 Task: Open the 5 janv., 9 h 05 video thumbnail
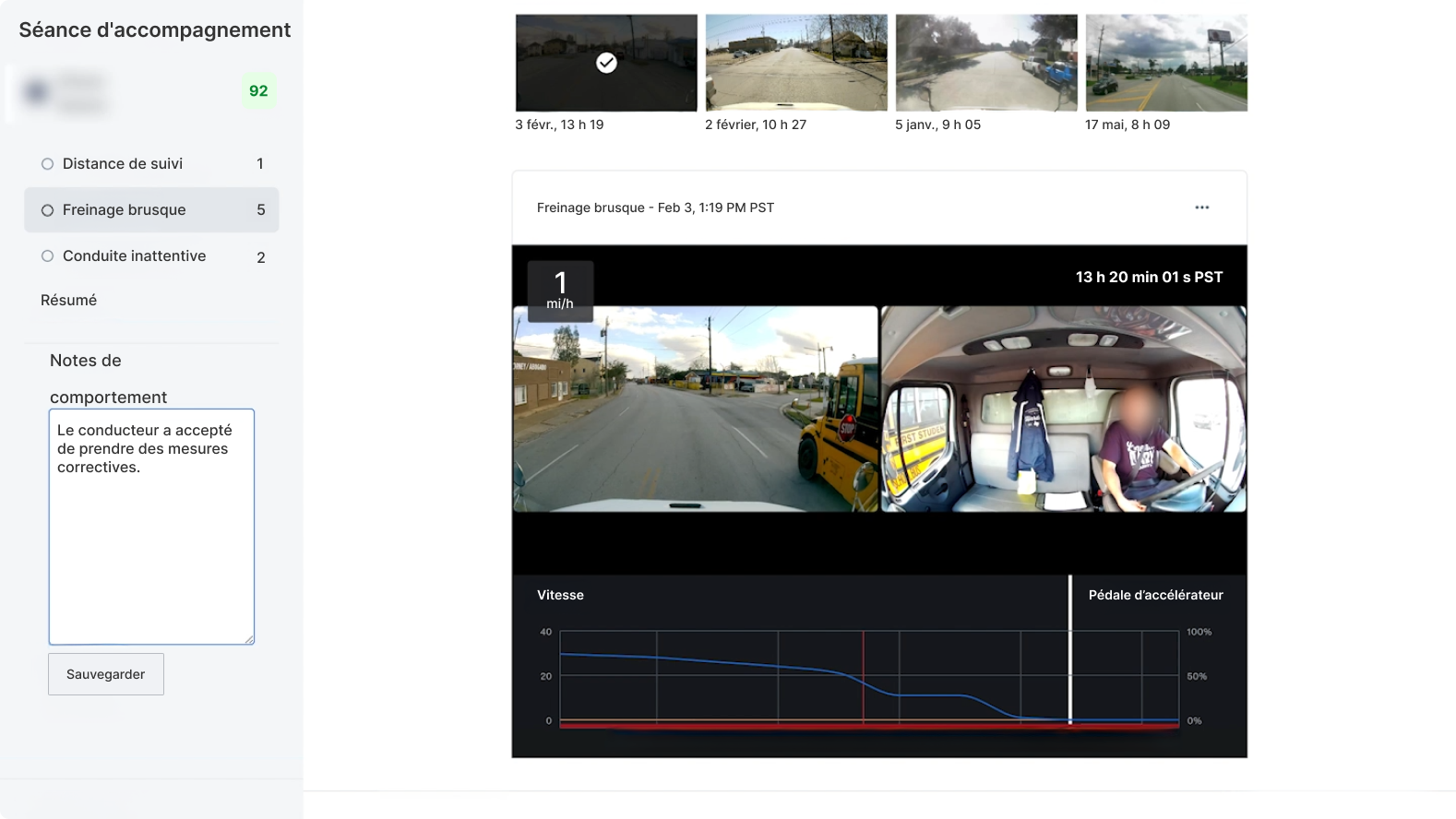(986, 63)
